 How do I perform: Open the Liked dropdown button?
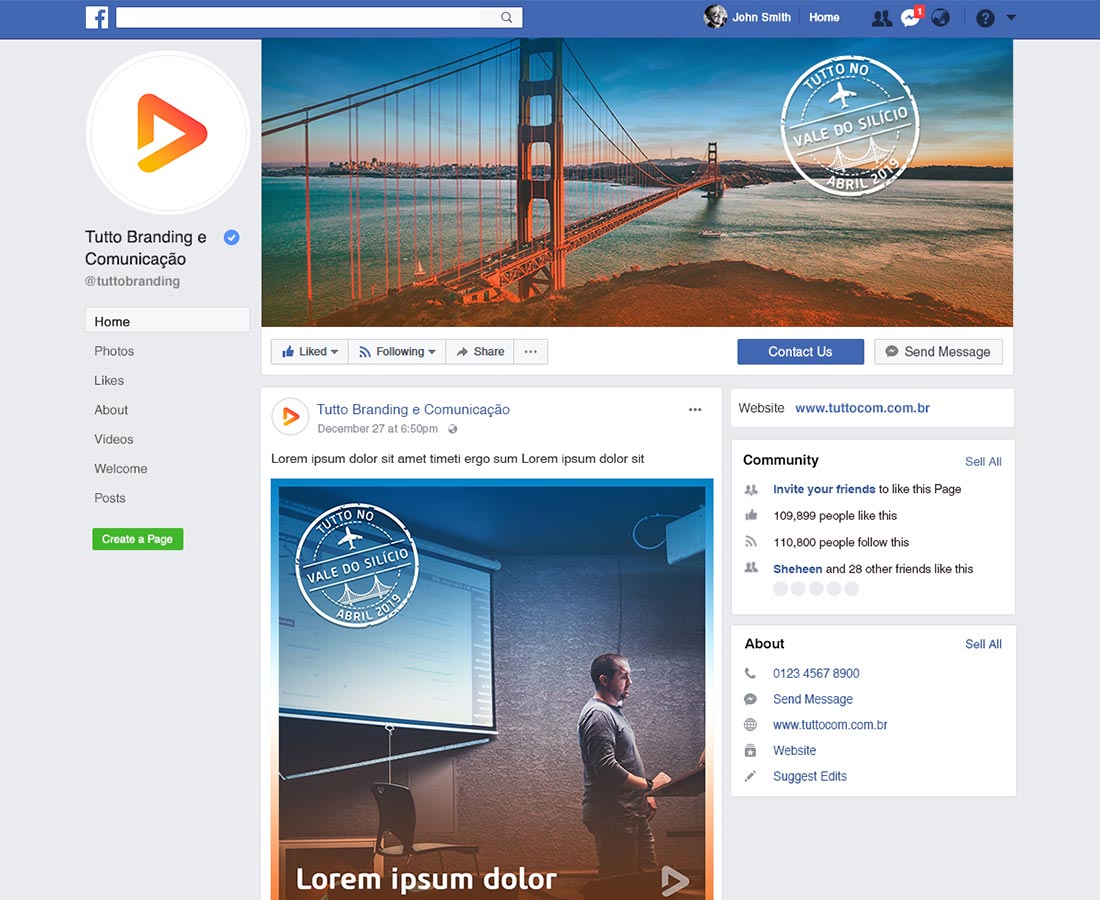(309, 351)
